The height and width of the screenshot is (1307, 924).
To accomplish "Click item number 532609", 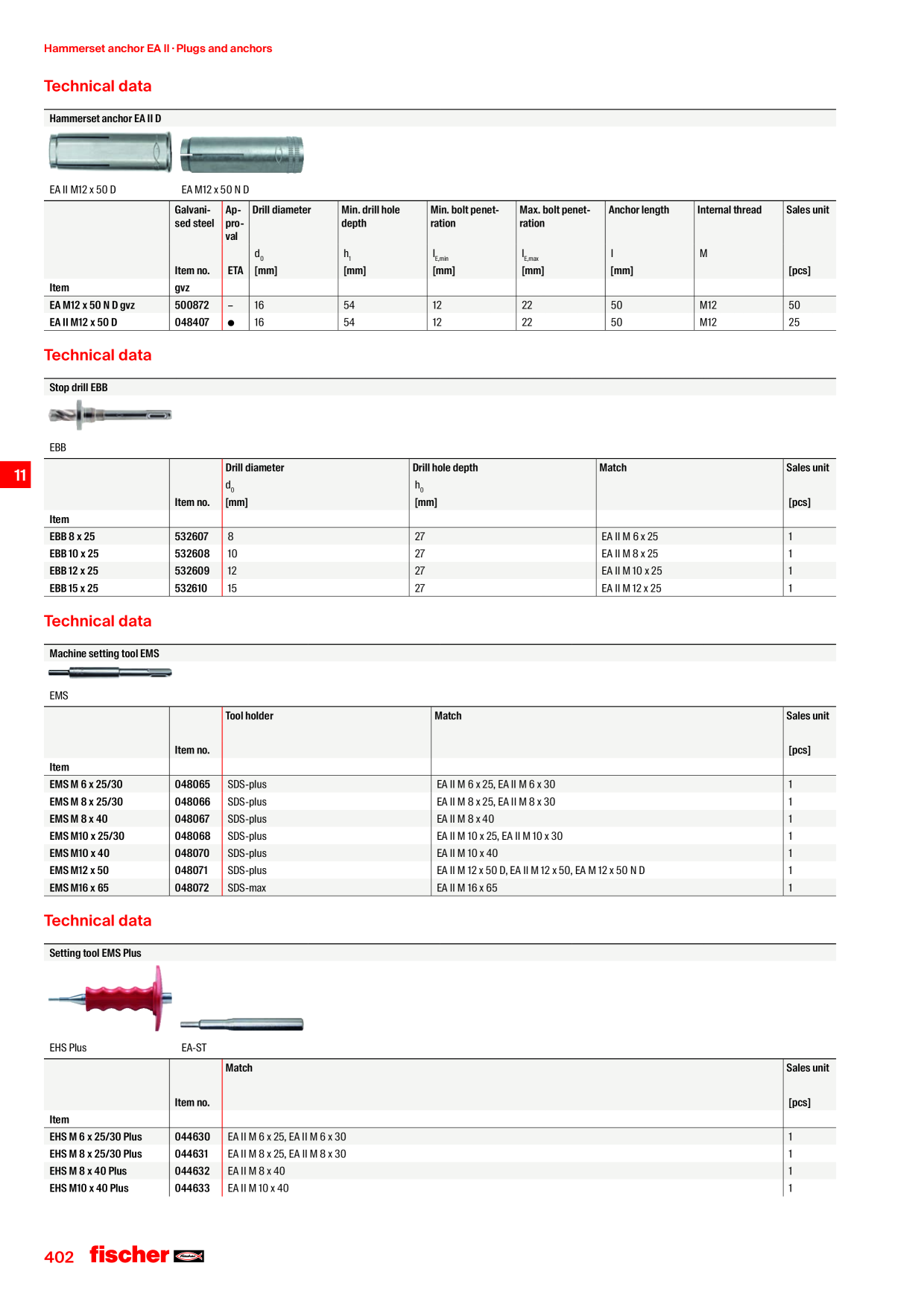I will pos(192,571).
